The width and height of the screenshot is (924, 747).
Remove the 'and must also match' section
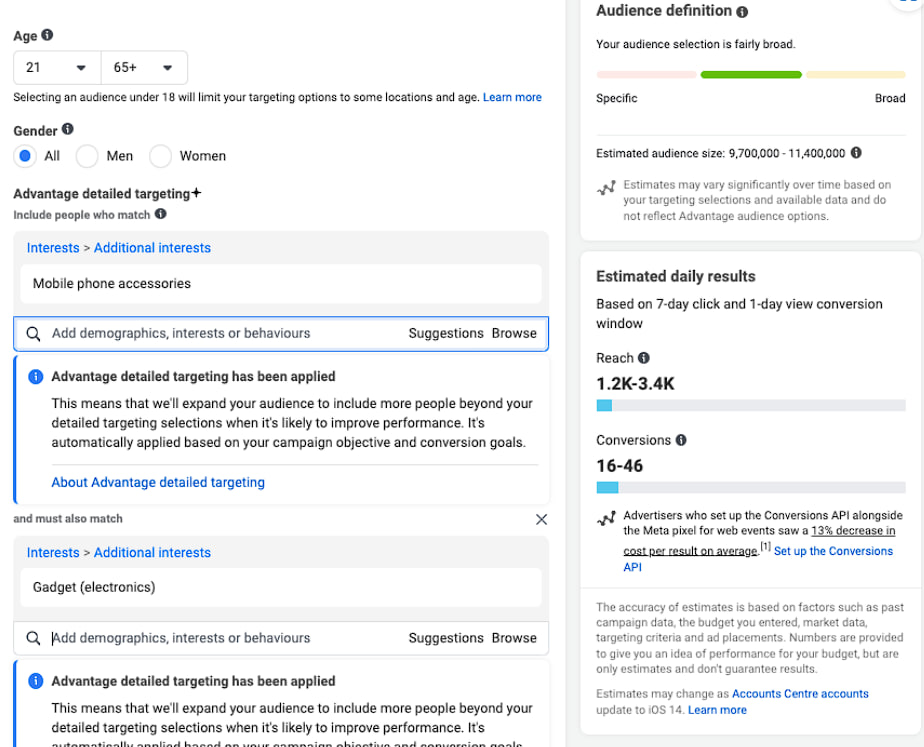point(541,520)
